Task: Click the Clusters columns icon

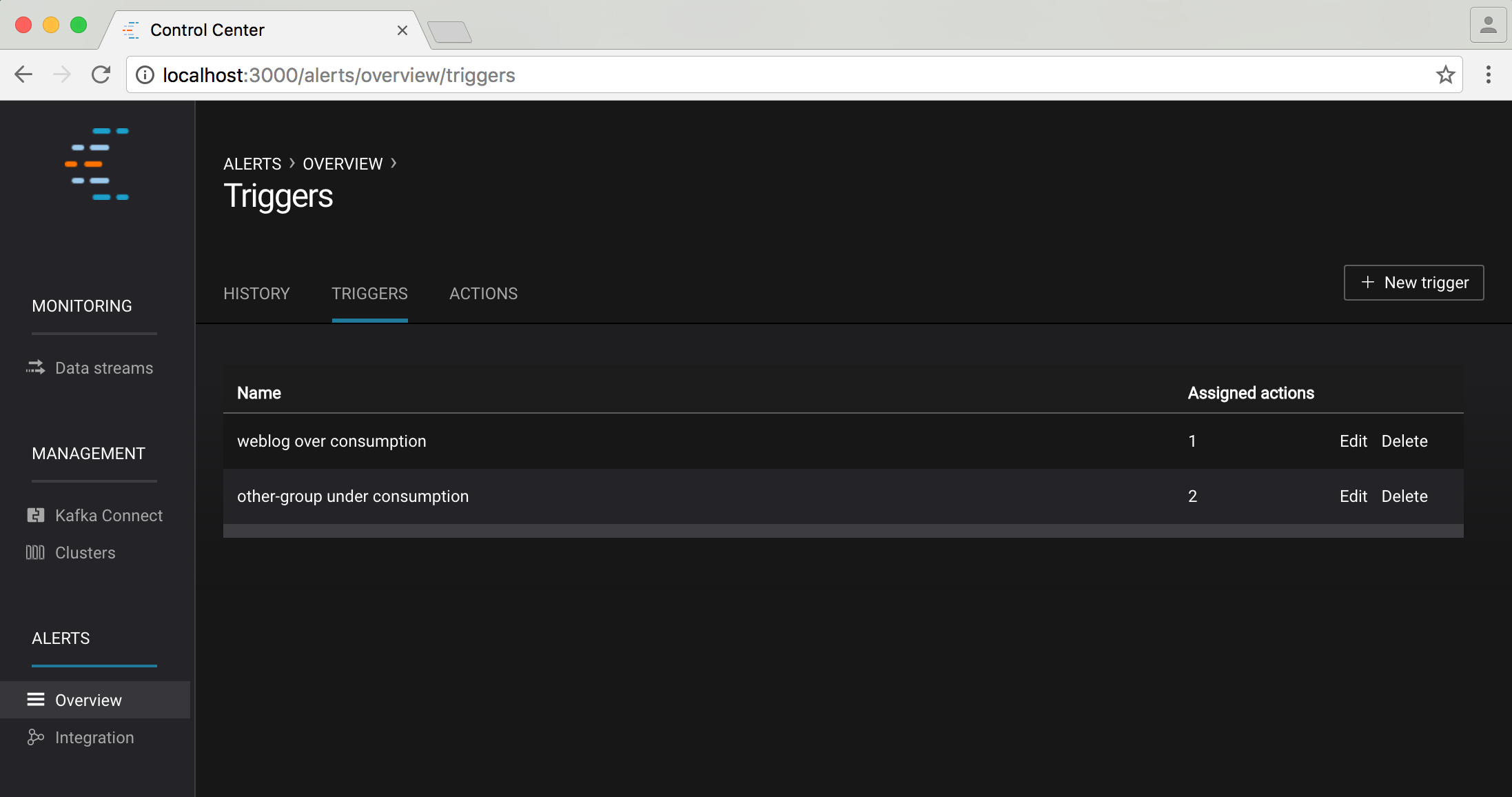Action: coord(35,552)
